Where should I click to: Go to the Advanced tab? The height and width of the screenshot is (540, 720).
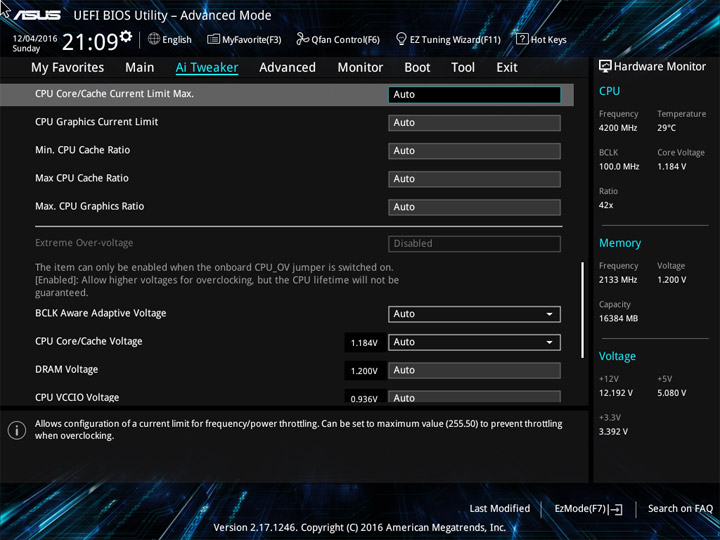click(x=287, y=68)
